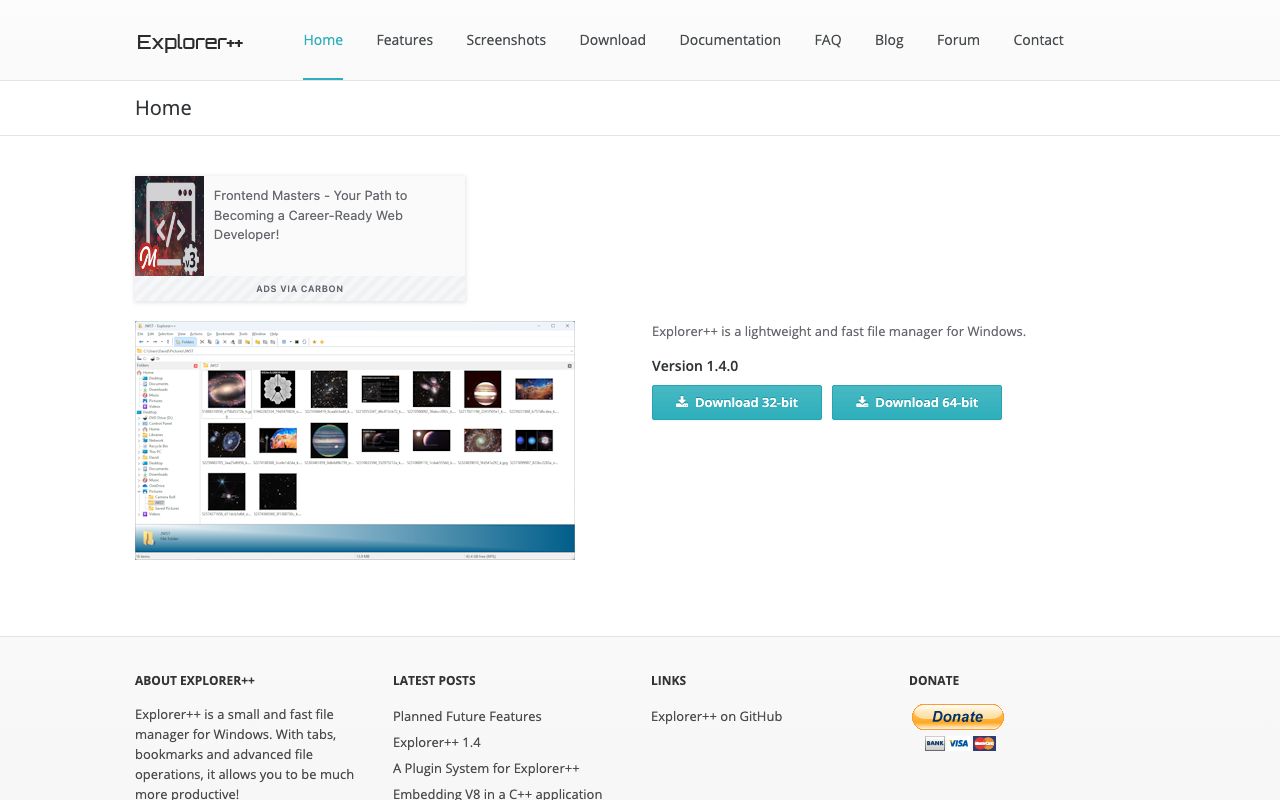Click the download icon on the 64-bit button
1280x800 pixels.
(x=862, y=402)
